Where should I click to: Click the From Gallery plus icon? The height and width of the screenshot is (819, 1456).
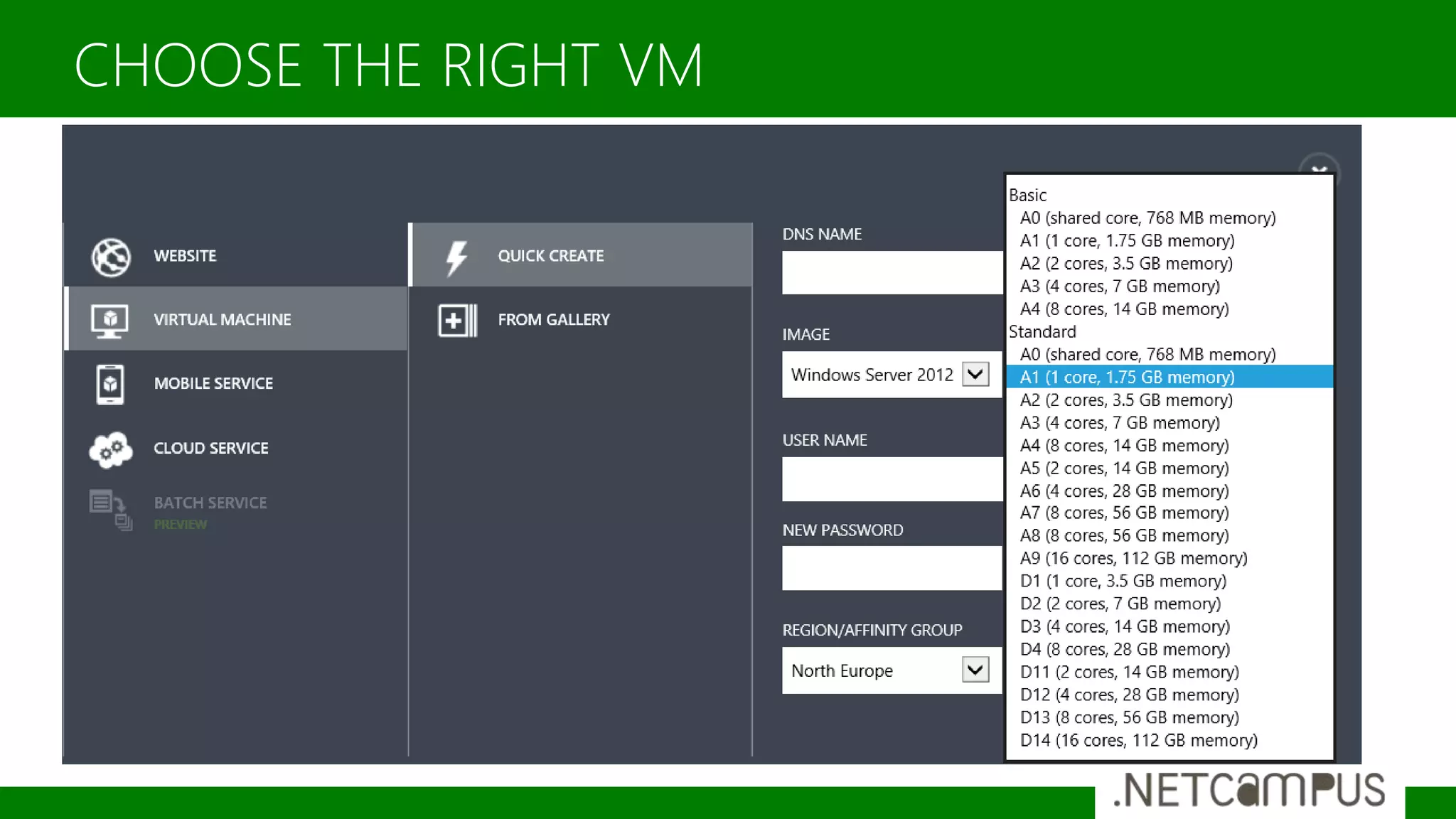click(x=457, y=321)
